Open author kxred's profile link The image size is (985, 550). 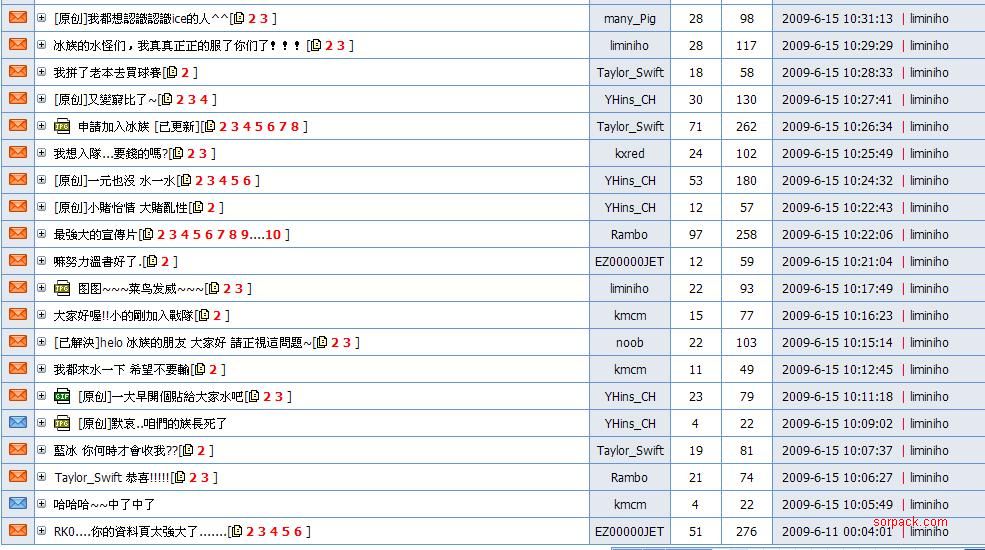pos(630,153)
